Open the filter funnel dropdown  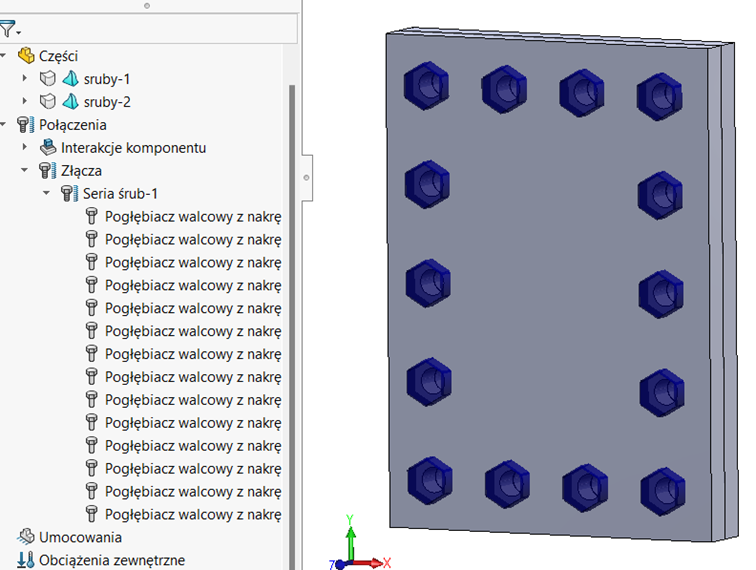[x=10, y=29]
